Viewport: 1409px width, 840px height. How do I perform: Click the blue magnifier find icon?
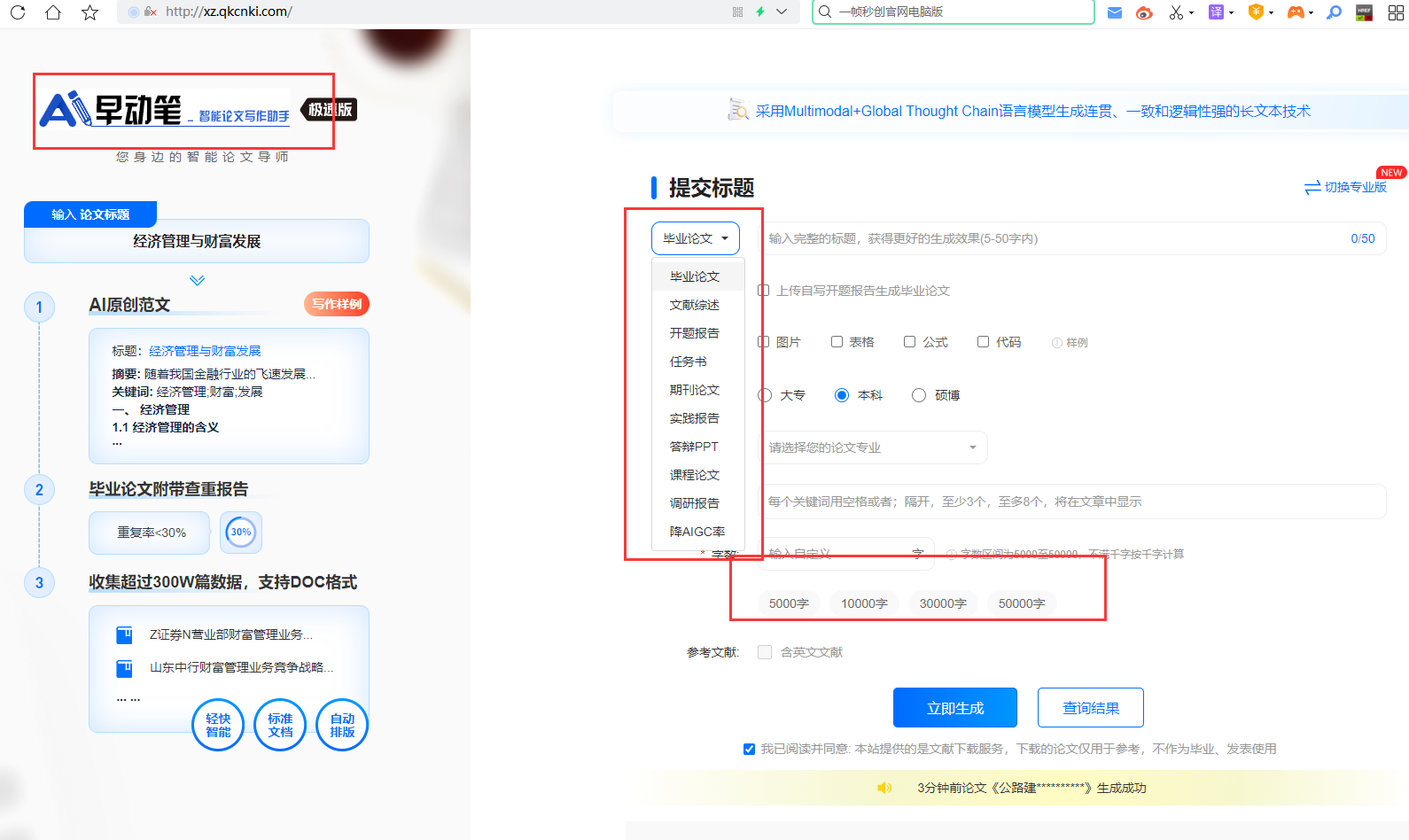(1334, 12)
